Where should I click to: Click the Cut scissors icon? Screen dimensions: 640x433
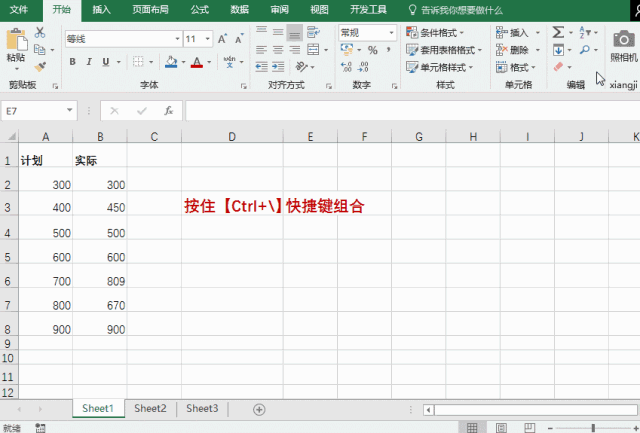tap(40, 31)
